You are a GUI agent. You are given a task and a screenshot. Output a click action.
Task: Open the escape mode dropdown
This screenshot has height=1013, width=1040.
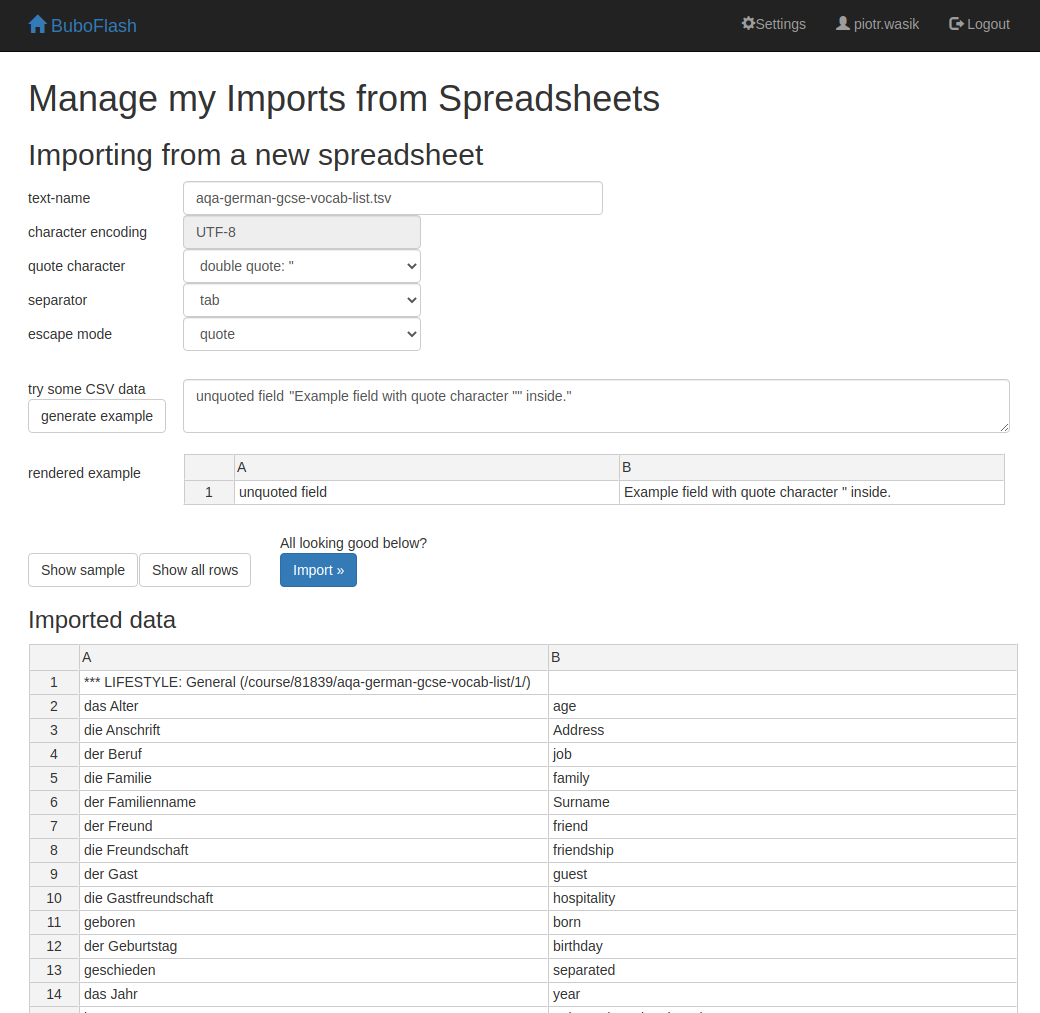(x=302, y=334)
